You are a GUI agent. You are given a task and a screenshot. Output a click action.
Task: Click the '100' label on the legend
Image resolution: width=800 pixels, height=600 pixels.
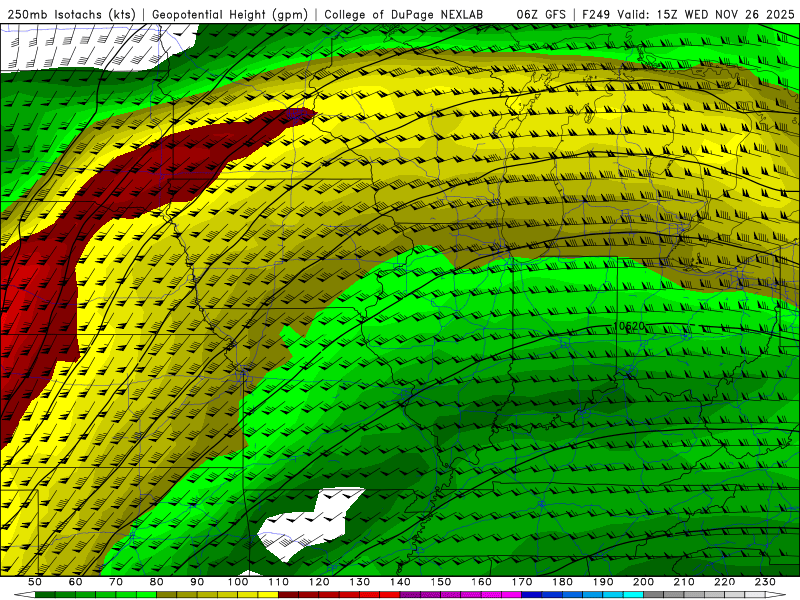[x=238, y=582]
